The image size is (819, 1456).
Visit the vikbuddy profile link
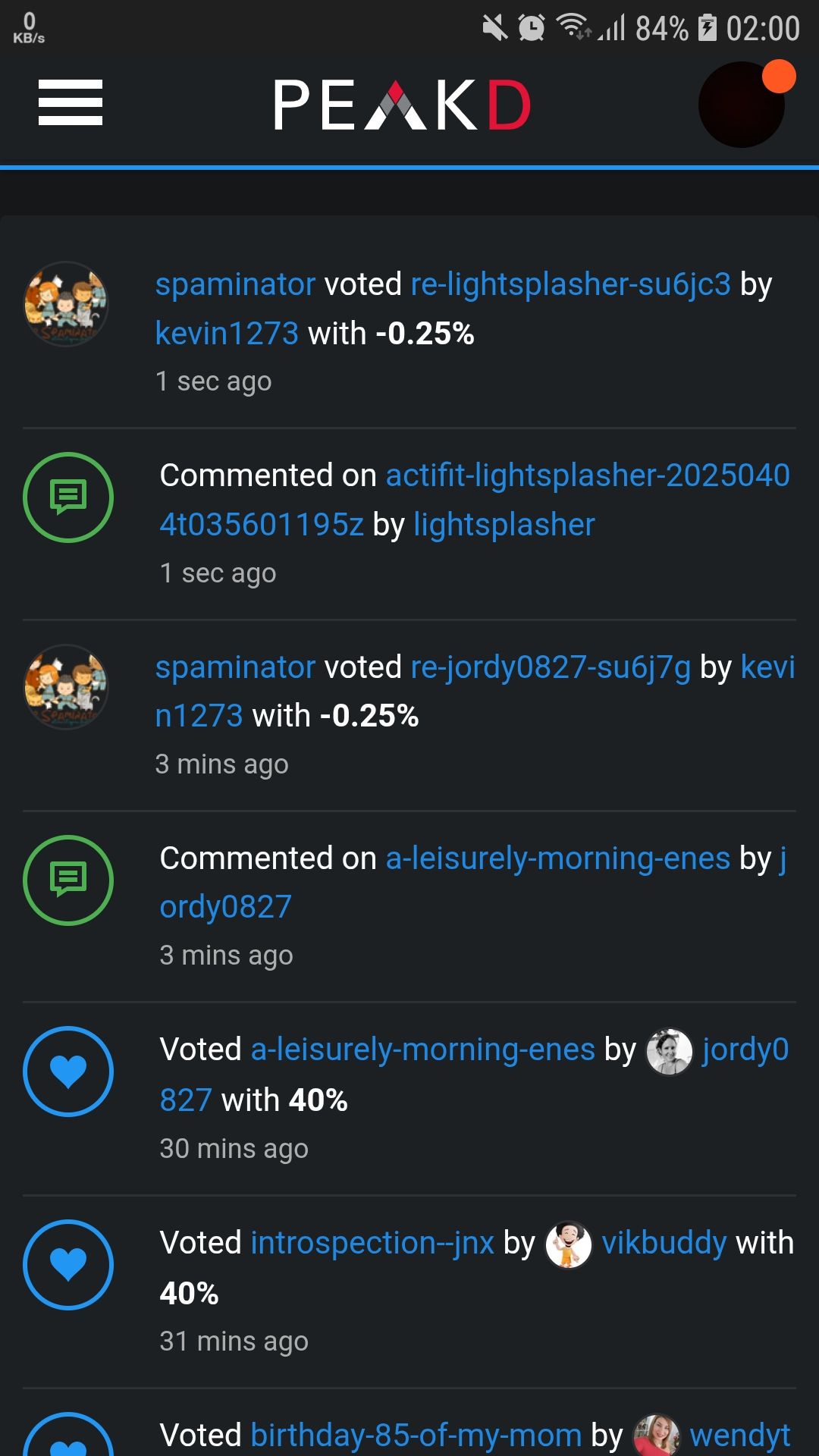664,1243
